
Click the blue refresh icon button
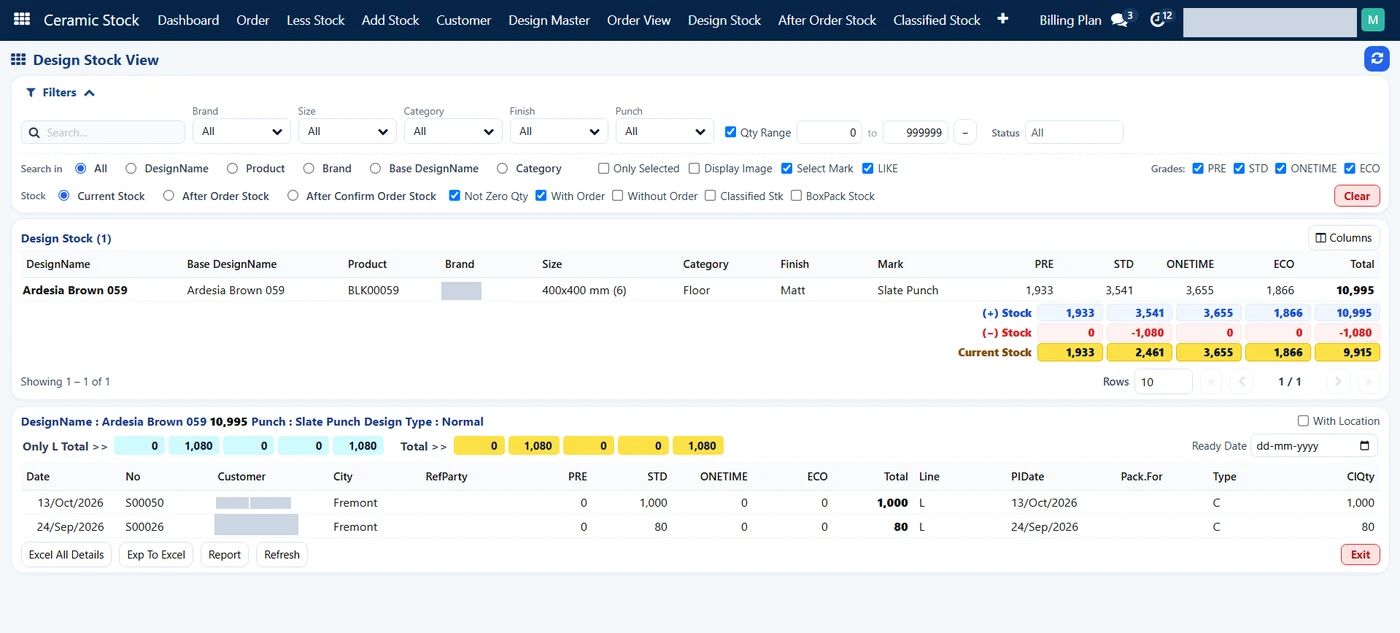1377,59
